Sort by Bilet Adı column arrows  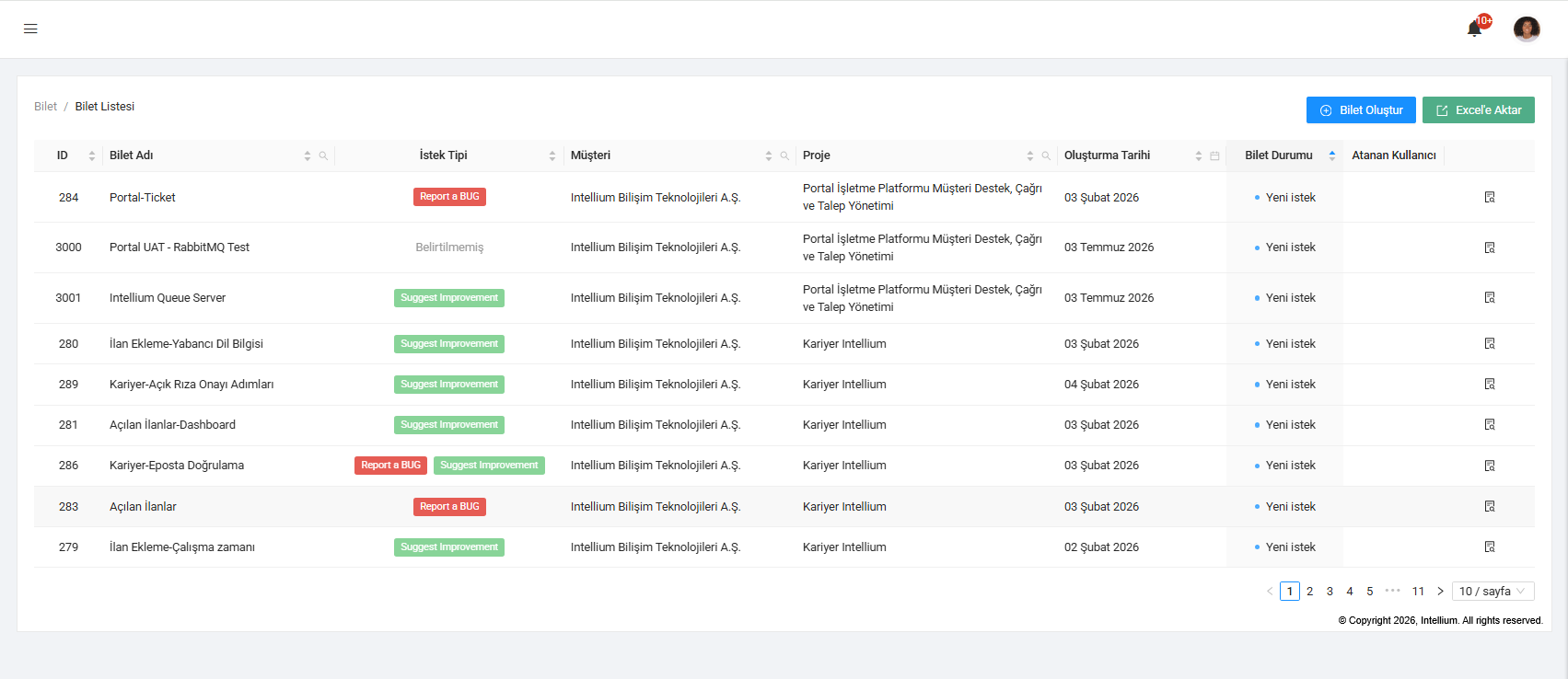308,155
